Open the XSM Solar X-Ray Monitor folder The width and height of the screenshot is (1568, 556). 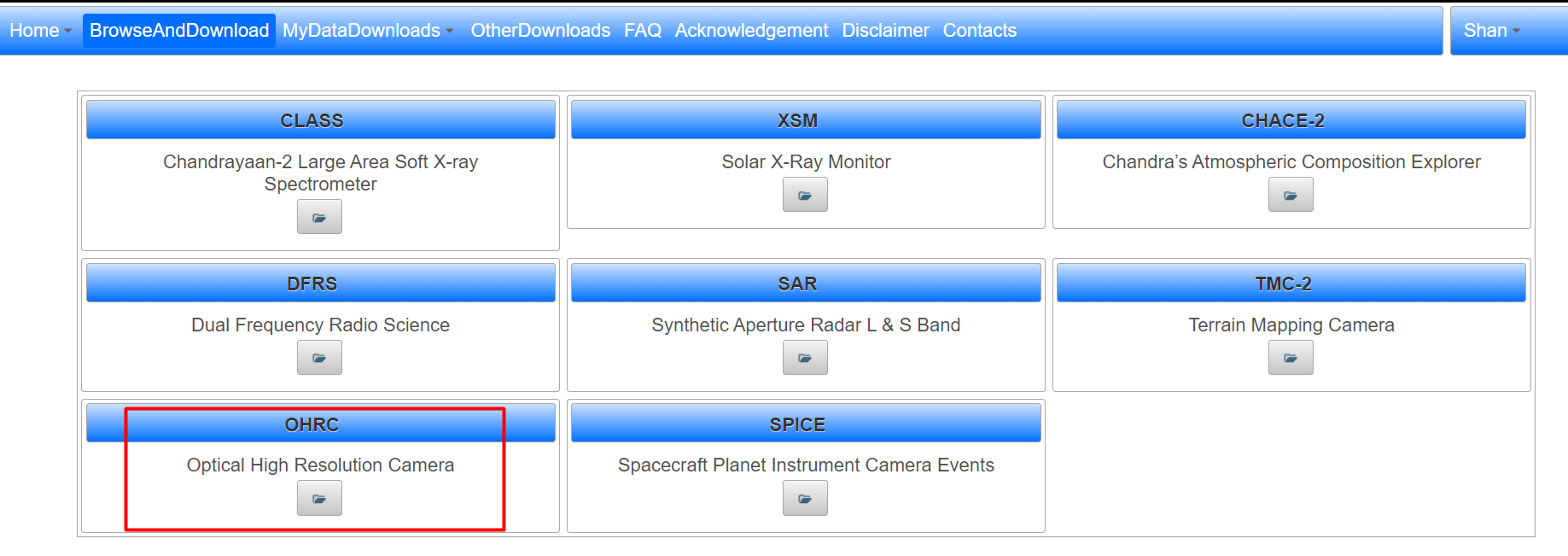click(805, 195)
